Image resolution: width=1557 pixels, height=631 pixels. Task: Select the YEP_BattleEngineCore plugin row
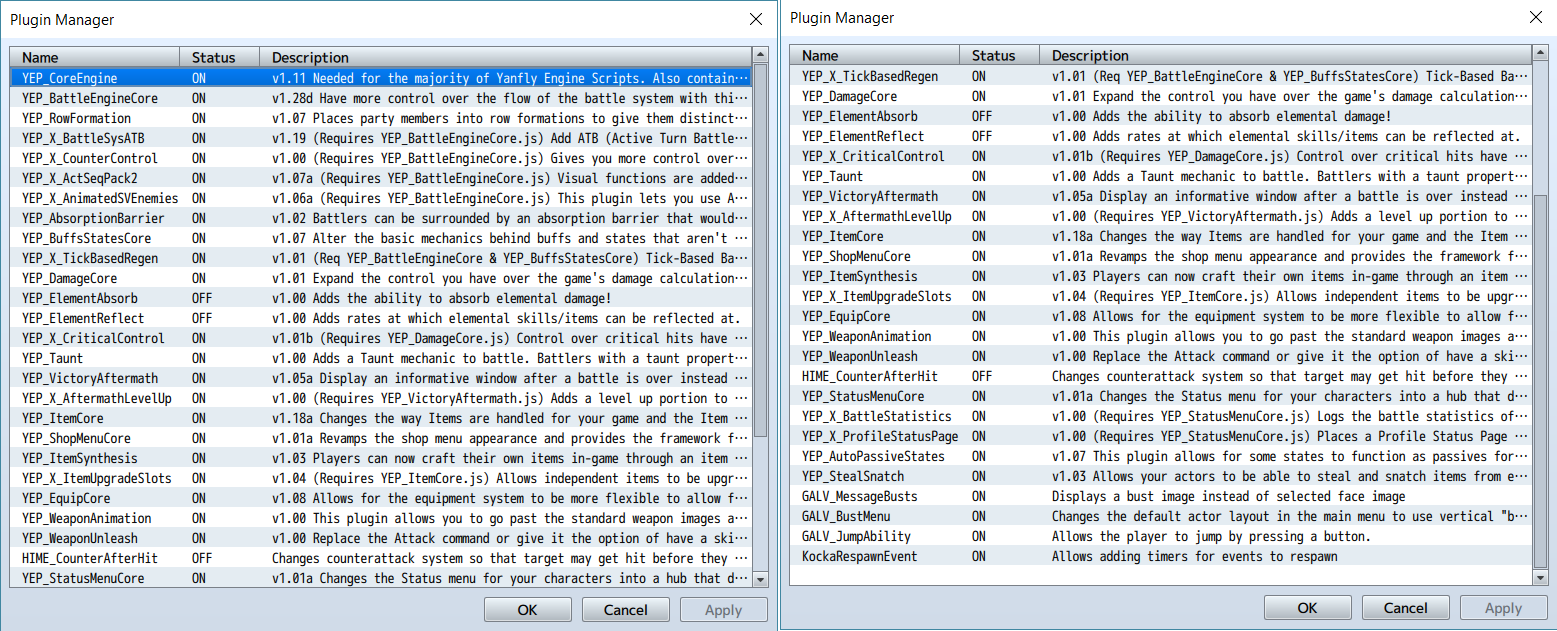click(381, 98)
